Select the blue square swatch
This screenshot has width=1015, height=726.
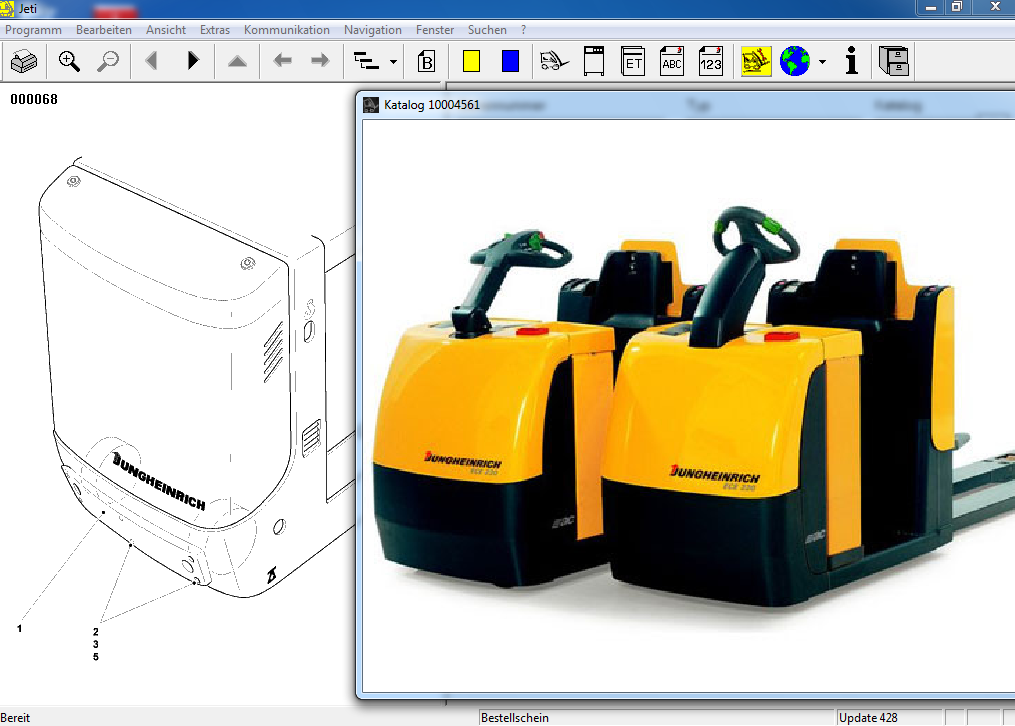tap(510, 62)
